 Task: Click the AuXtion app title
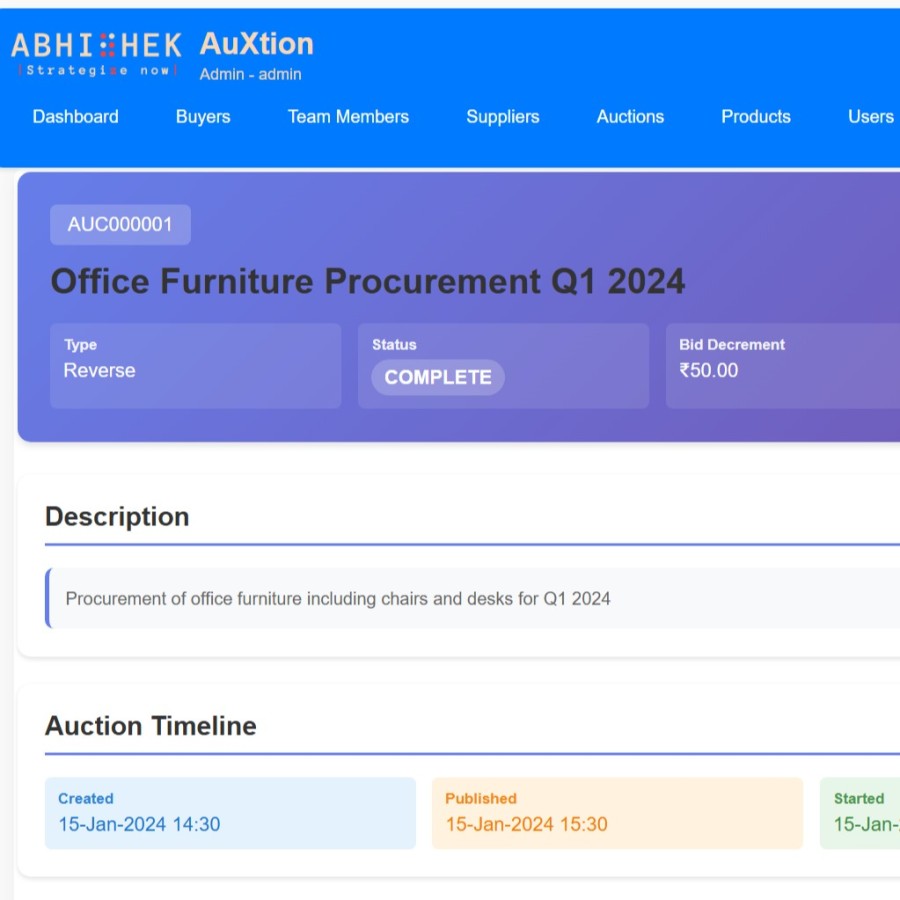(x=257, y=44)
